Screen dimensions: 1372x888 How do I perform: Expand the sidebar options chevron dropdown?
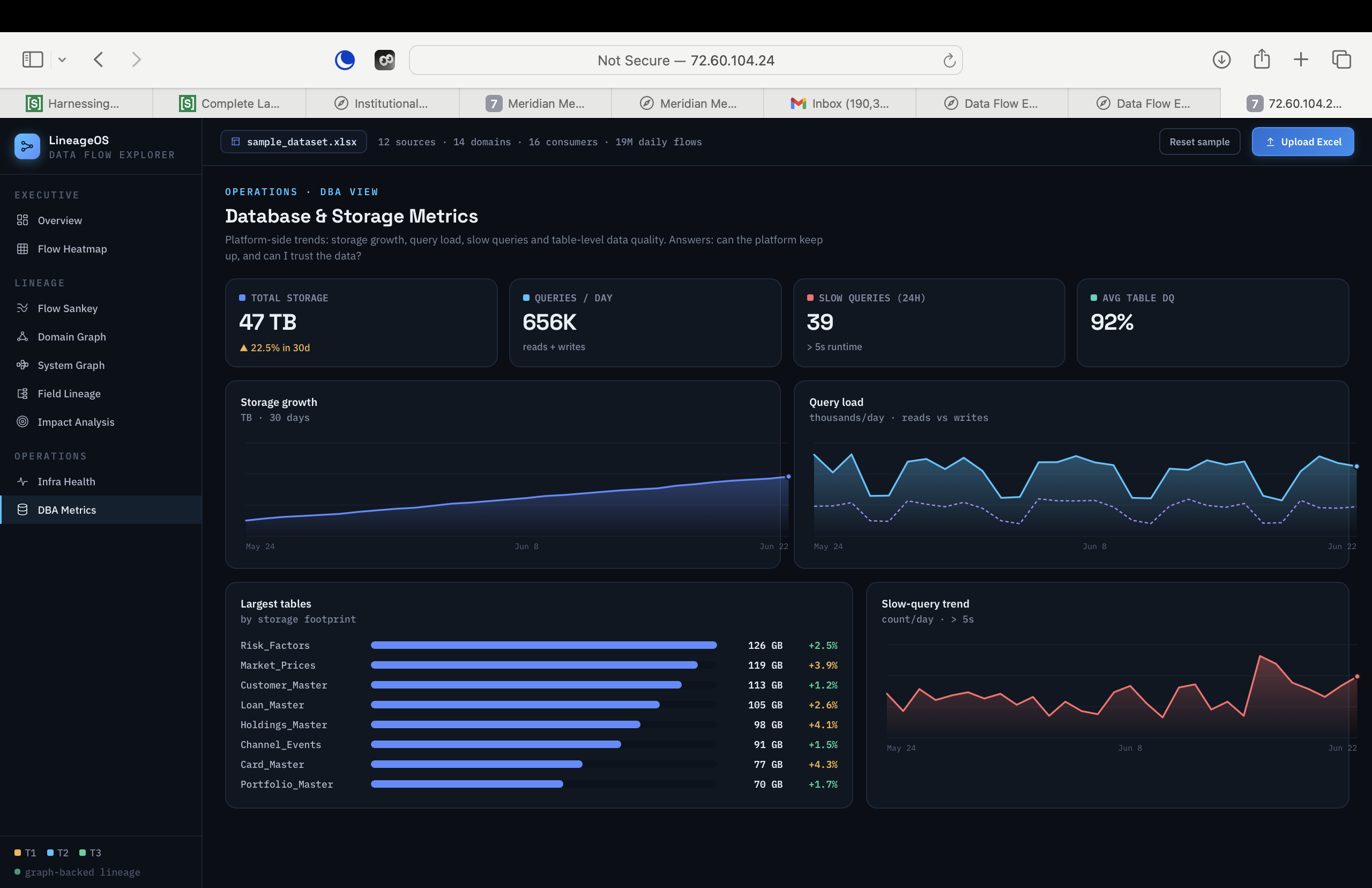click(x=62, y=60)
